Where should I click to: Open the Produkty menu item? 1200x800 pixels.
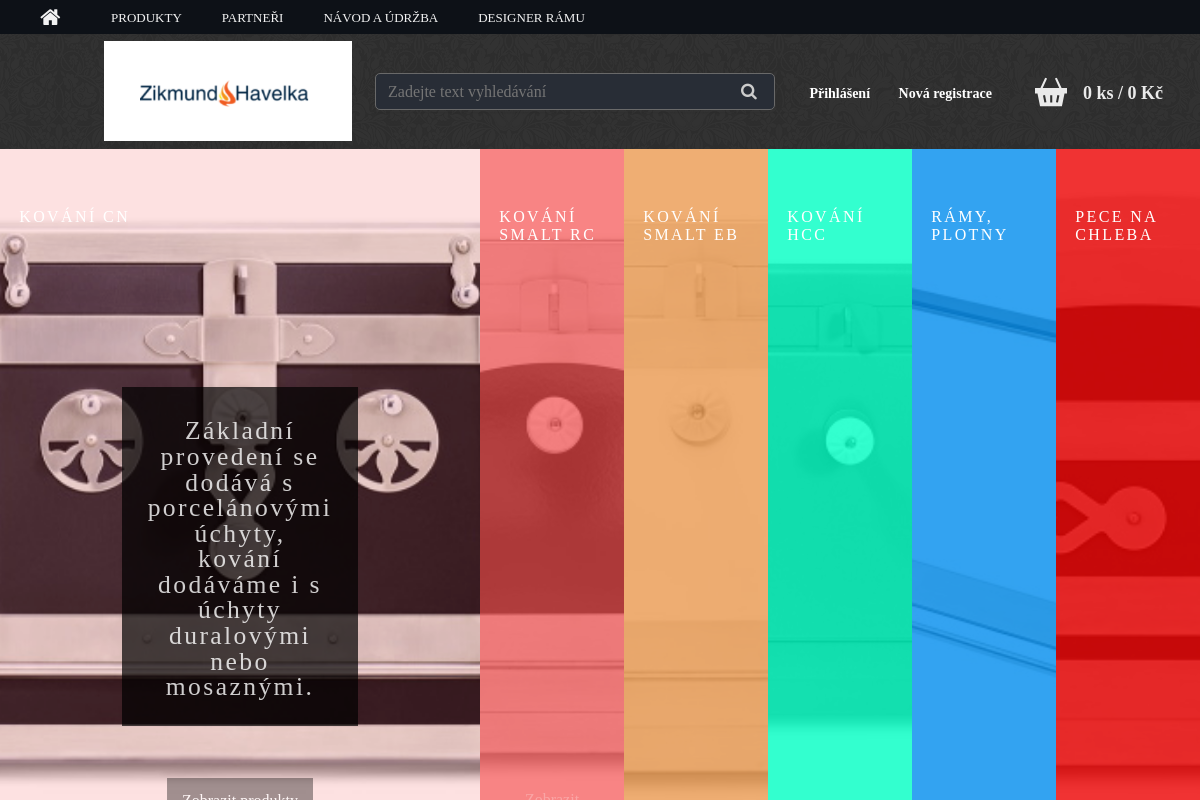coord(146,18)
